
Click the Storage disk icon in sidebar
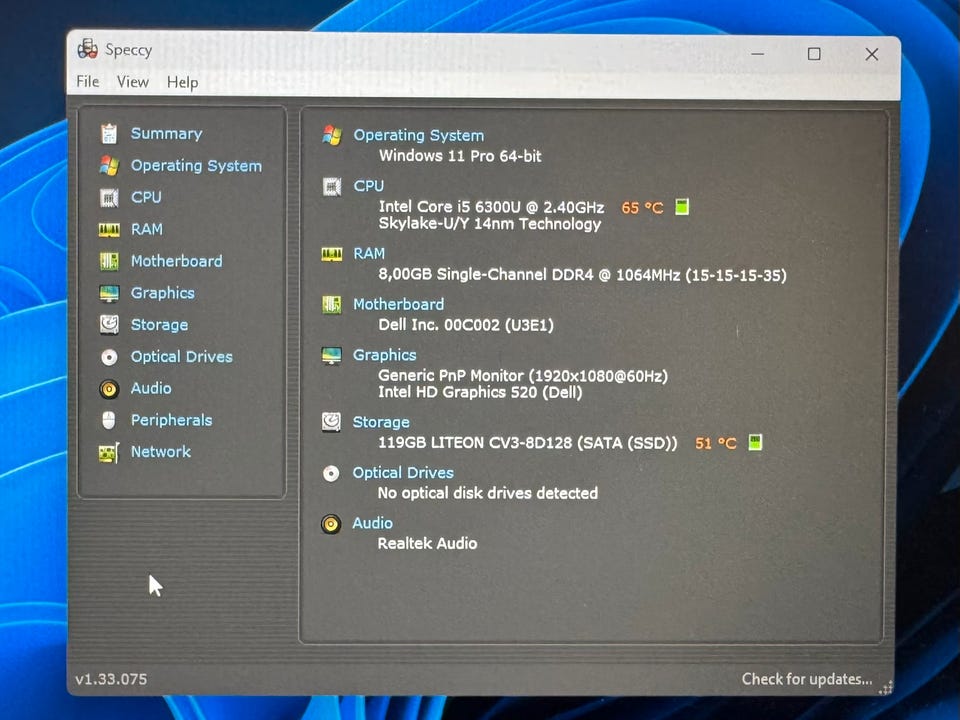click(109, 324)
